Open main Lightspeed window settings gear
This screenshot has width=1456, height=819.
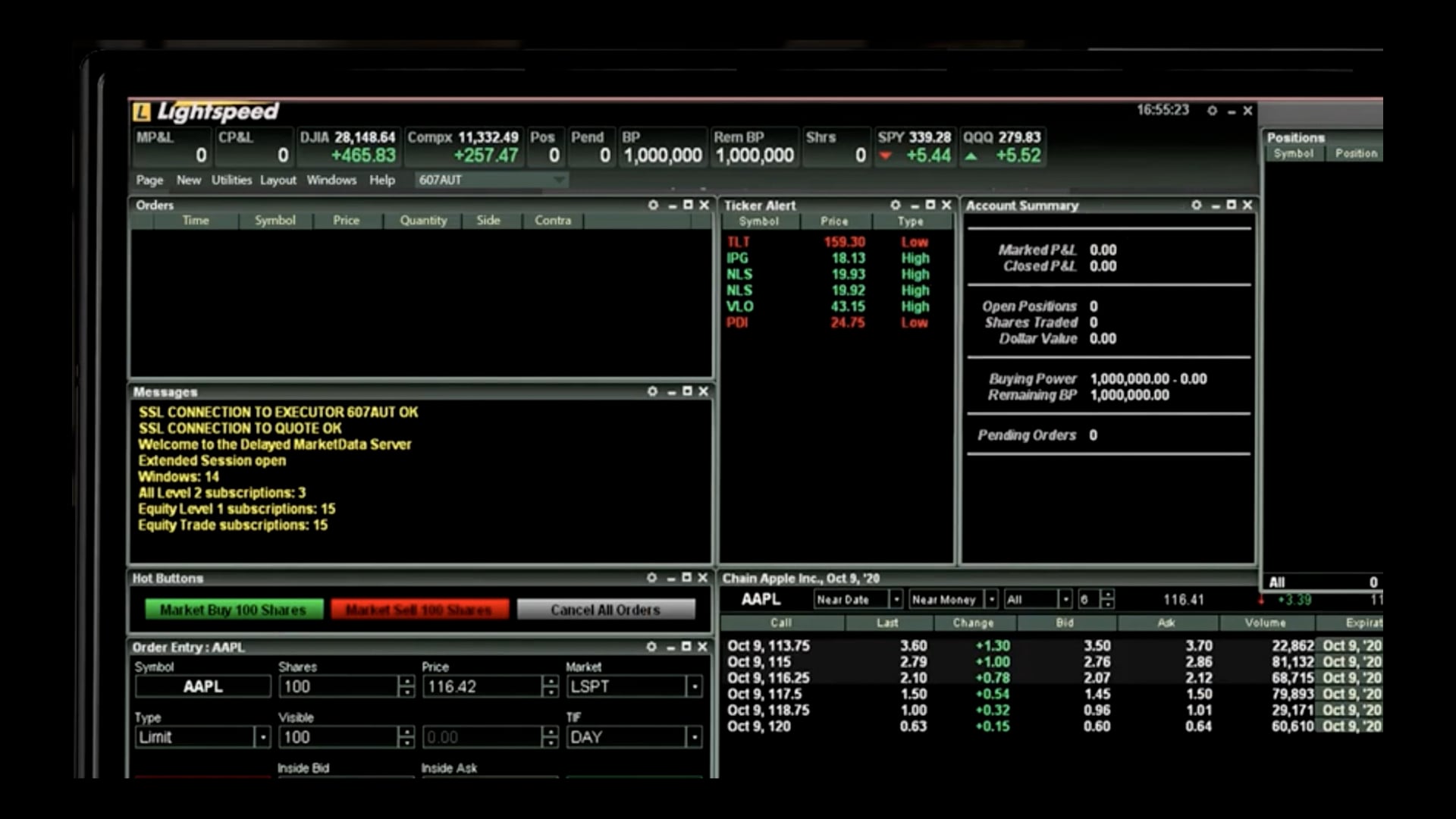[x=1212, y=111]
